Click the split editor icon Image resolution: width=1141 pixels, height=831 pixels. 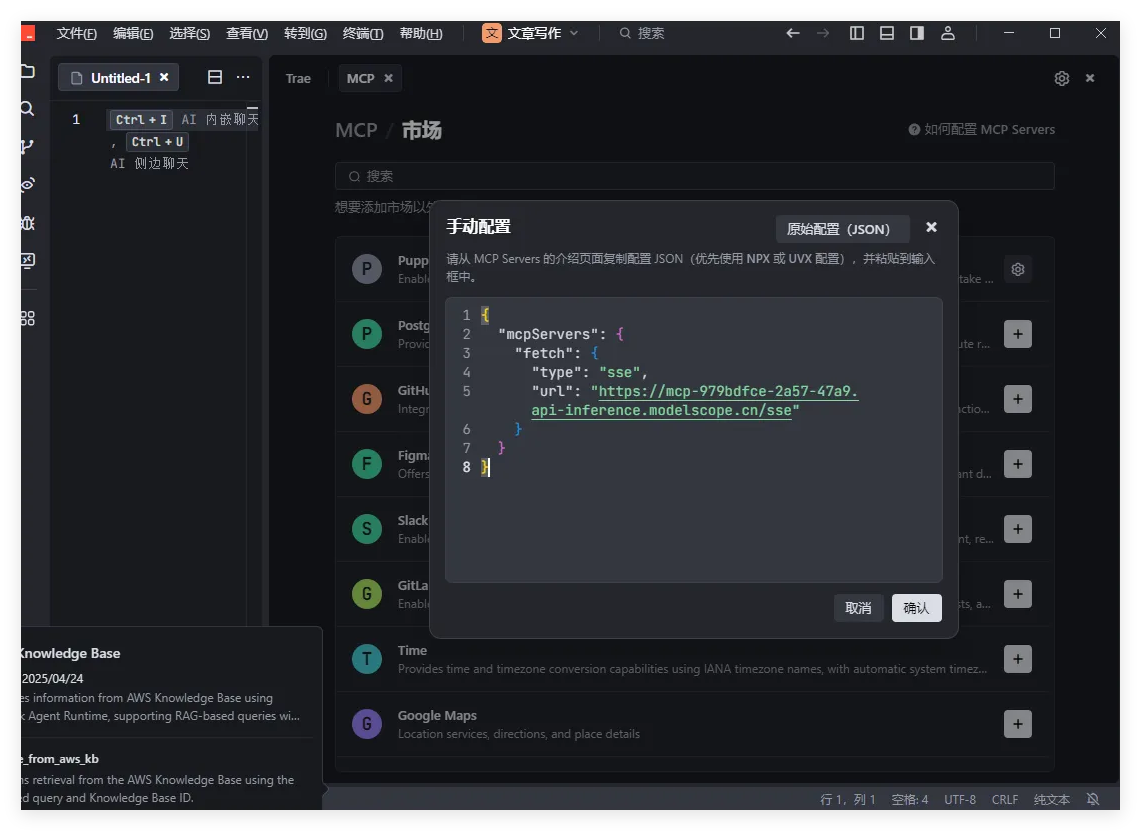pyautogui.click(x=215, y=78)
